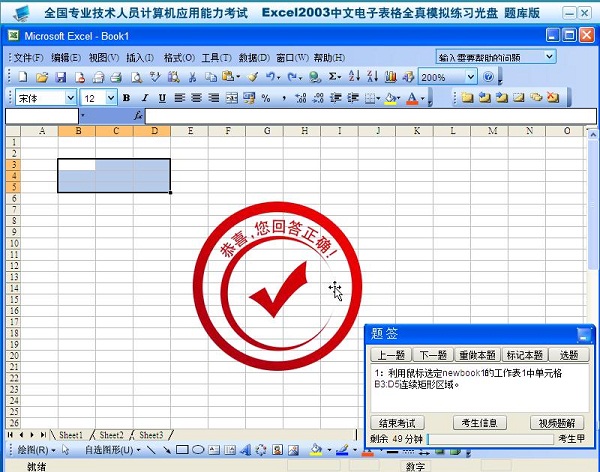600x472 pixels.
Task: Click the Cut scissors icon
Action: 192,77
